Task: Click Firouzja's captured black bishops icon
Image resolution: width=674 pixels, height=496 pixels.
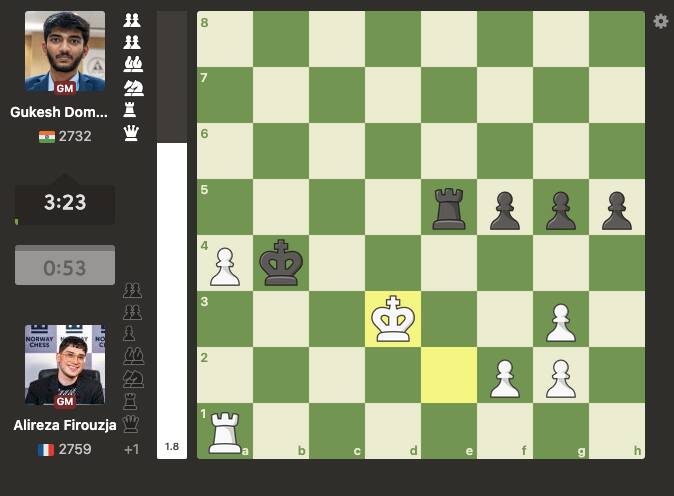Action: (x=134, y=356)
